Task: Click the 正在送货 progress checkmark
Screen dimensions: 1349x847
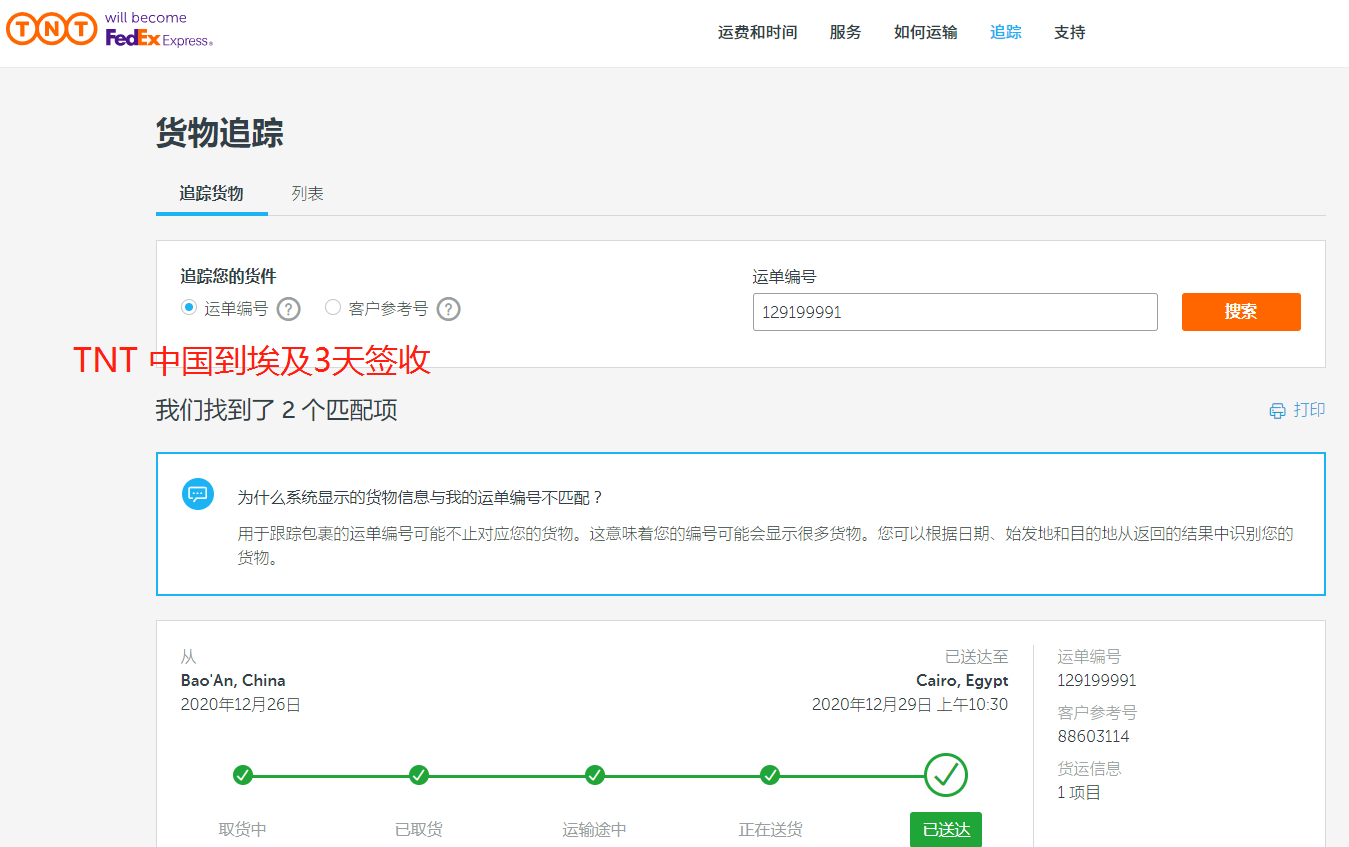Action: click(x=770, y=775)
